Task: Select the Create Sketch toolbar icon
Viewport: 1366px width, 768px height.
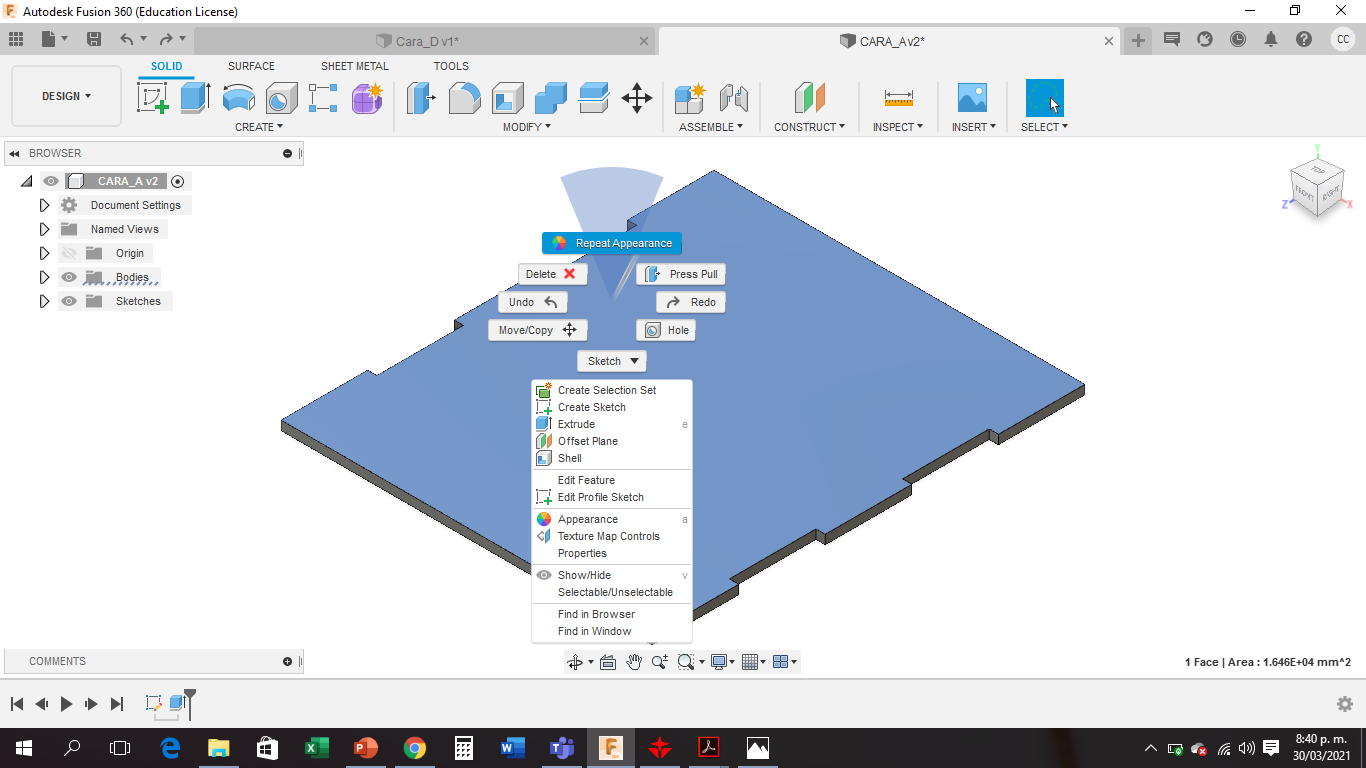Action: click(x=152, y=98)
